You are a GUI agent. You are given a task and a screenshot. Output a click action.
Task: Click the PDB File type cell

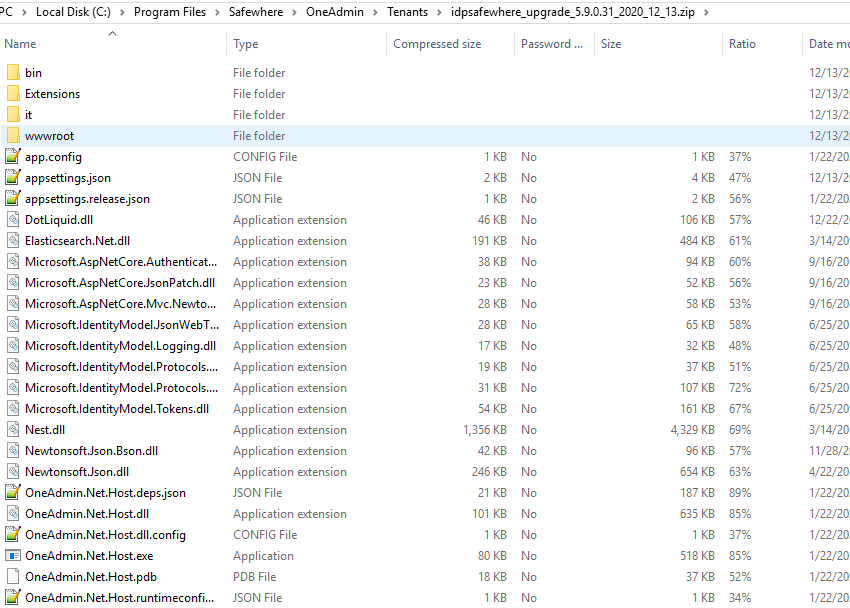click(x=255, y=577)
